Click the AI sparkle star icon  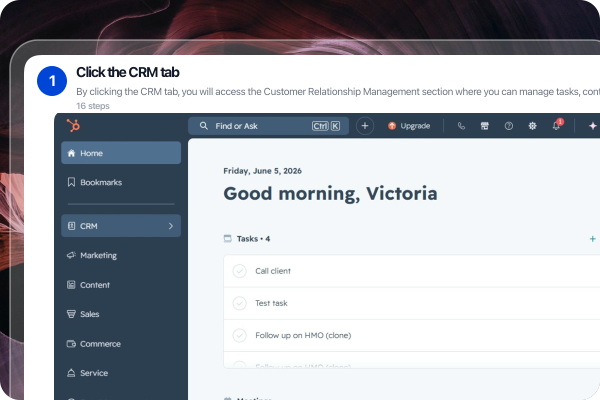coord(593,126)
